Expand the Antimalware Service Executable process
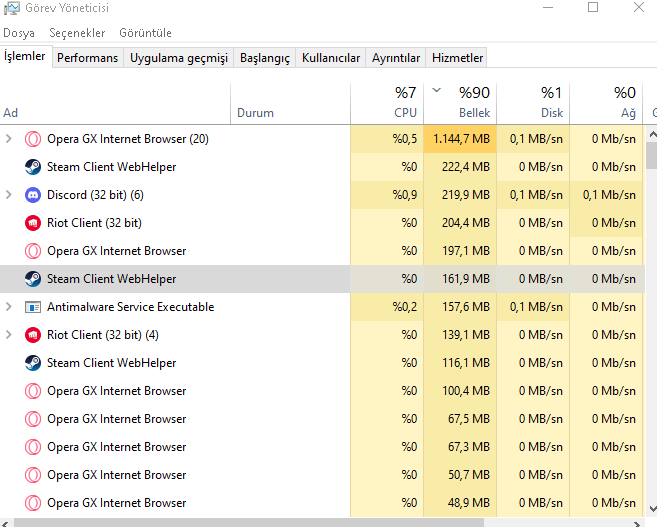Viewport: 657px width, 527px height. [9, 307]
